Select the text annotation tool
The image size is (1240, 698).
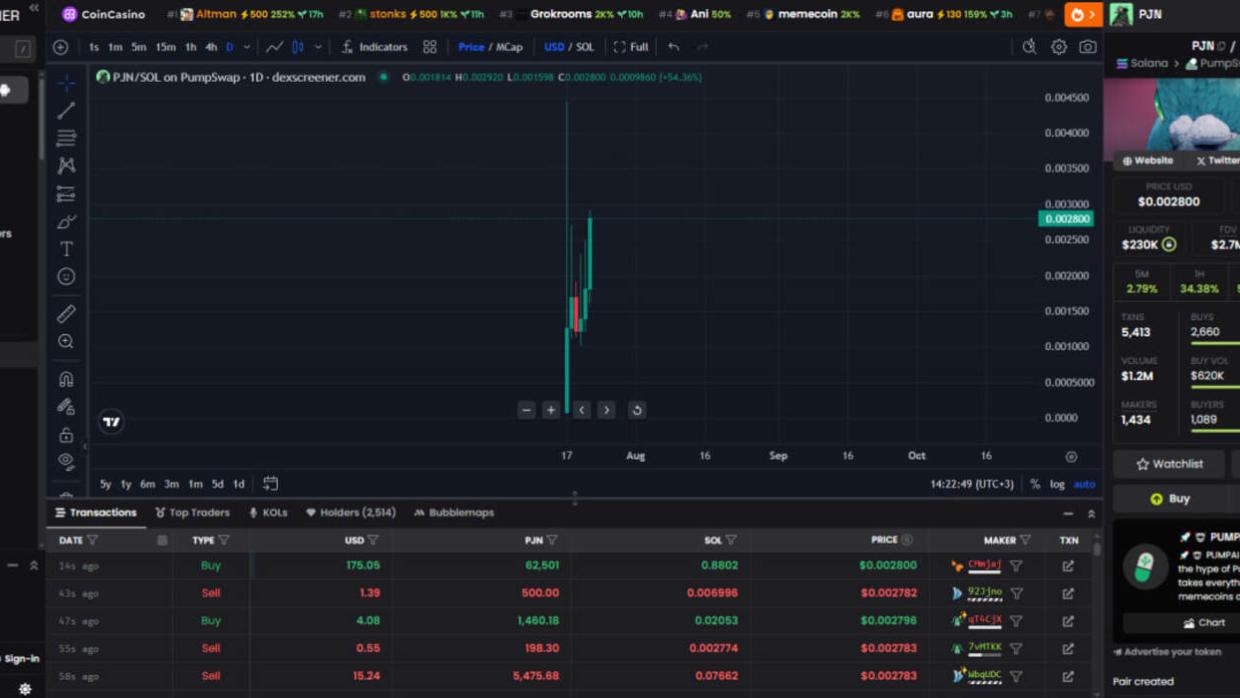point(66,249)
